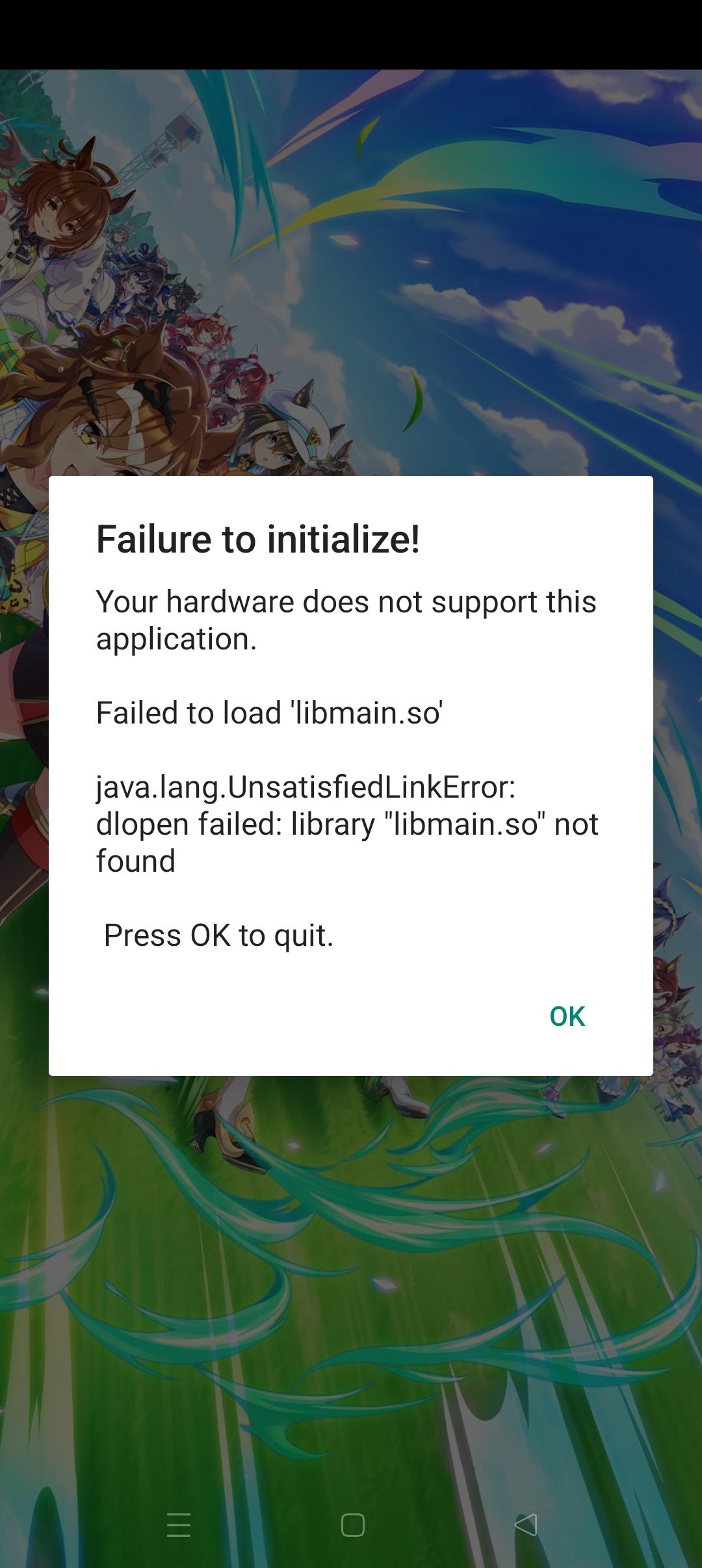702x1568 pixels.
Task: Open recent apps via three-line navigation icon
Action: [x=179, y=1525]
